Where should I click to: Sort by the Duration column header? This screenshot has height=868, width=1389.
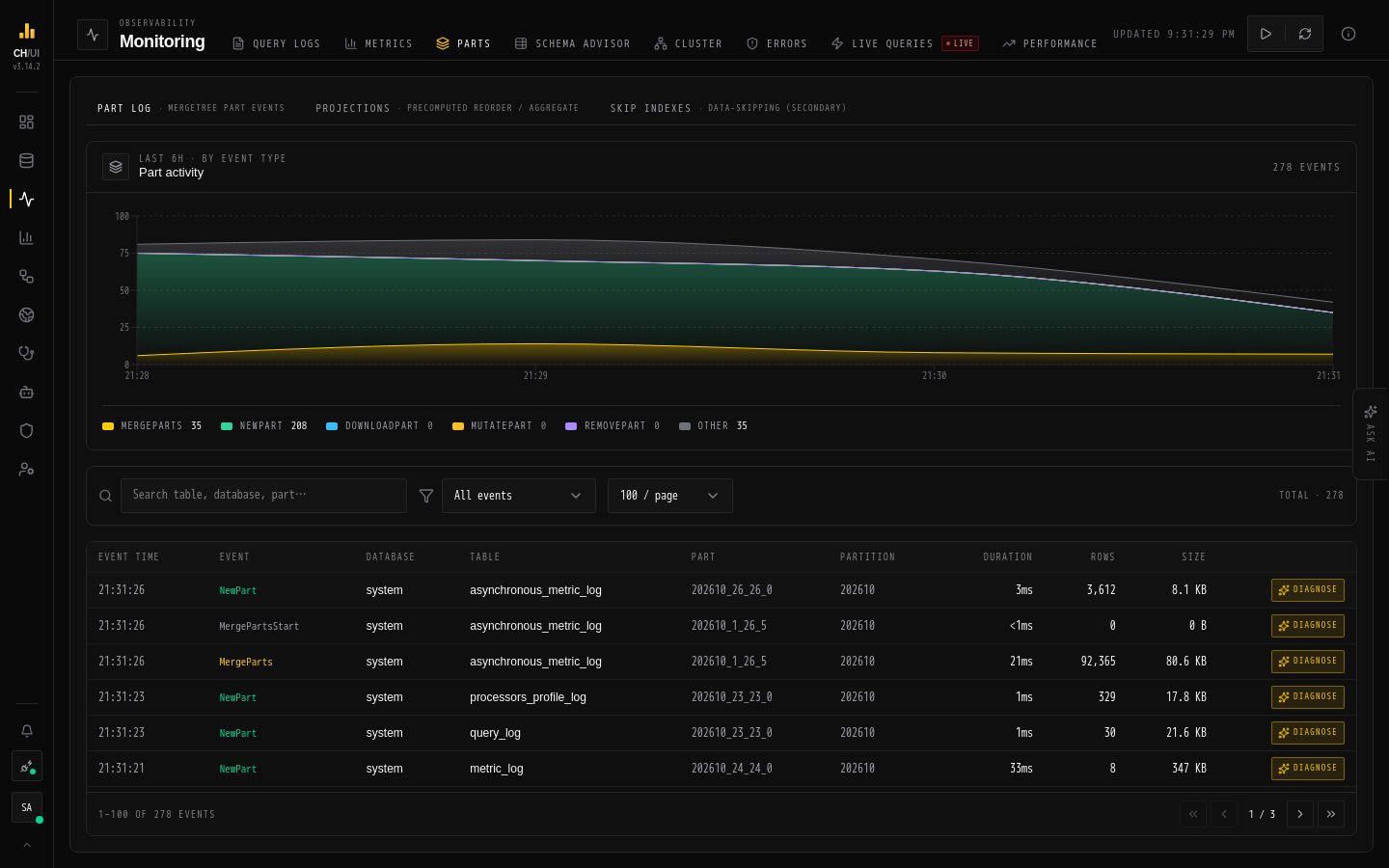tap(1007, 557)
